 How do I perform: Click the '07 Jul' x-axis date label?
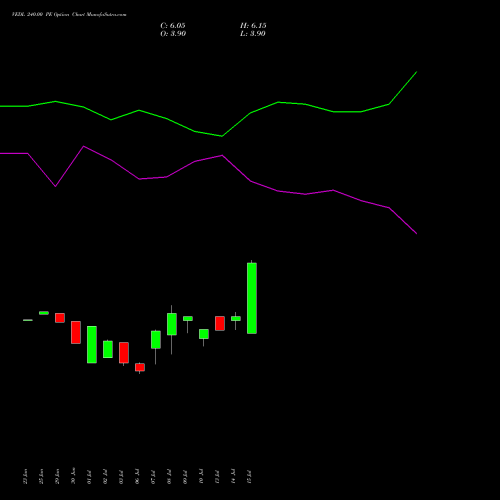click(x=153, y=477)
